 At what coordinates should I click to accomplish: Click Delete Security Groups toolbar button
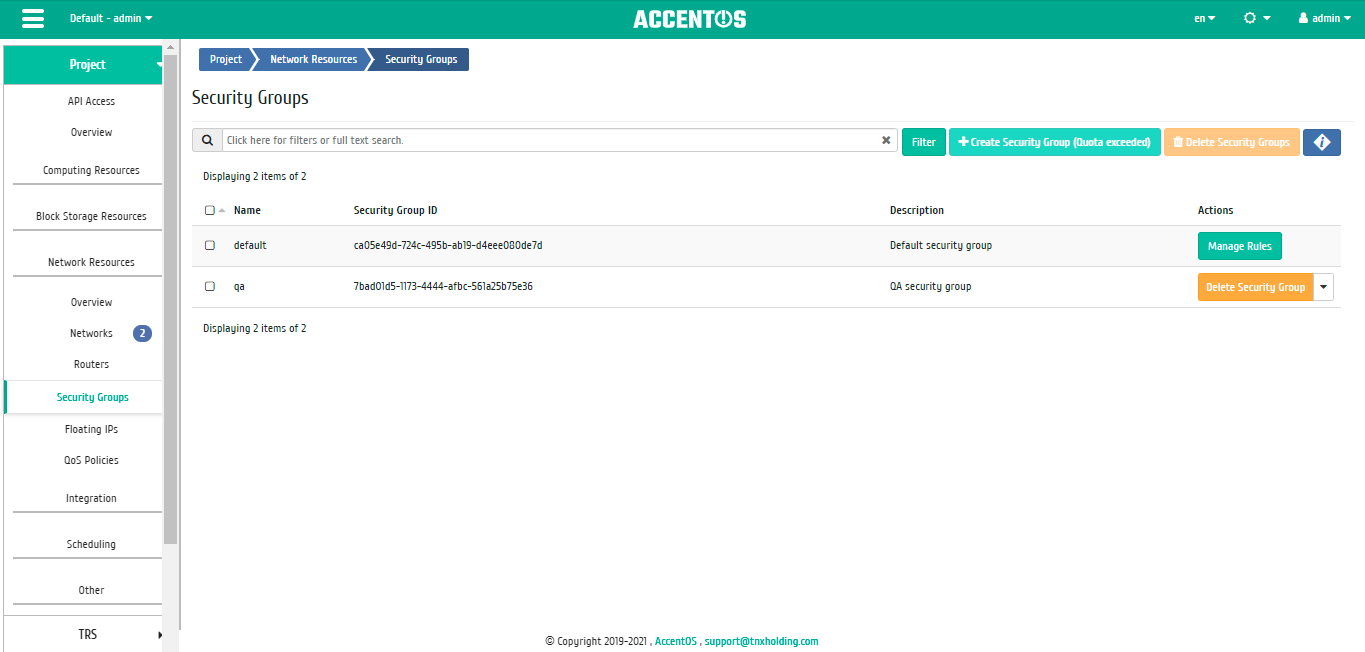tap(1231, 142)
